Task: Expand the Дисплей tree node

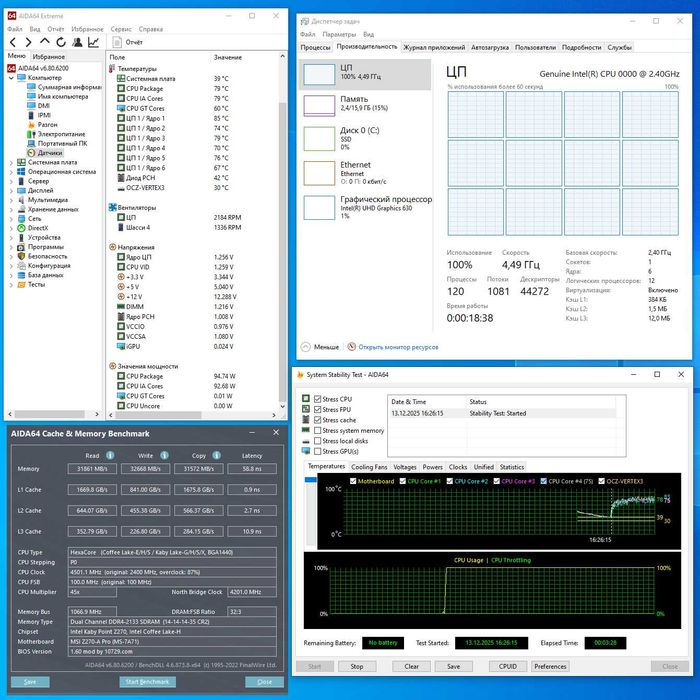Action: tap(11, 191)
